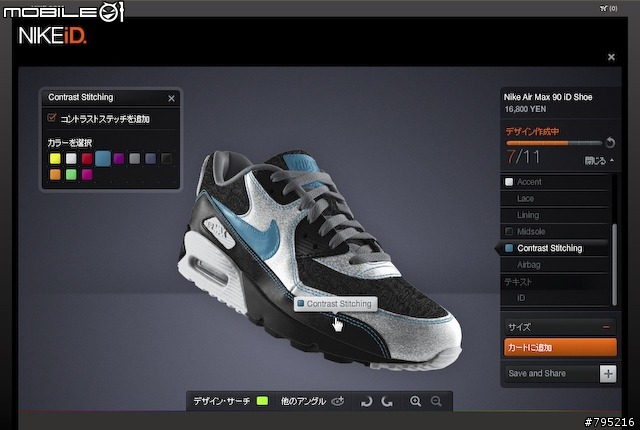Click the steps list scrollbar

[614, 264]
